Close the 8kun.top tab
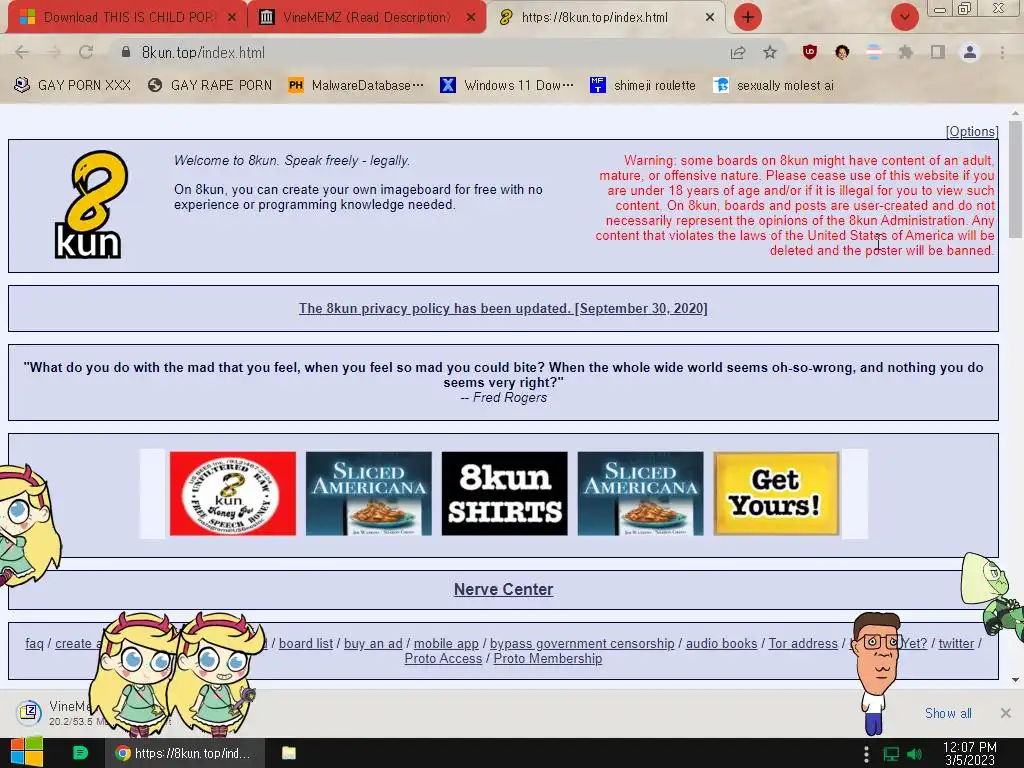The width and height of the screenshot is (1024, 768). pyautogui.click(x=710, y=17)
